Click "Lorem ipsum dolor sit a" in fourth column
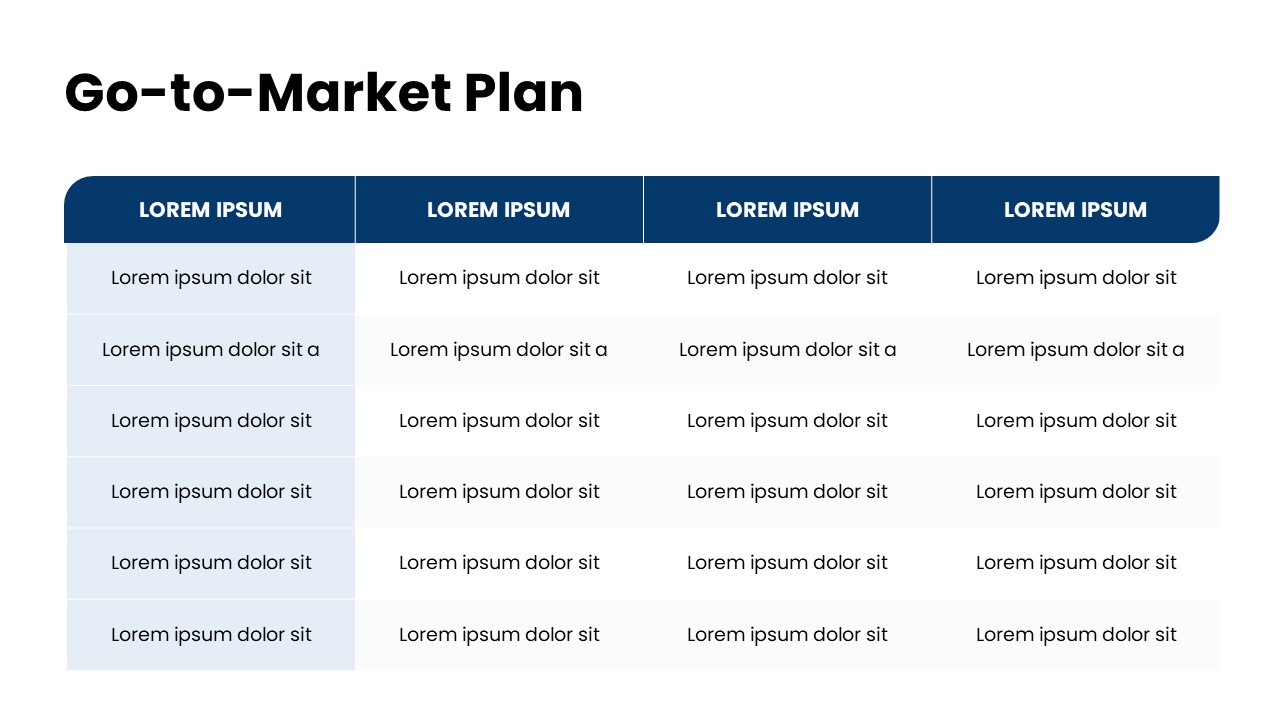The image size is (1280, 720). 1076,350
